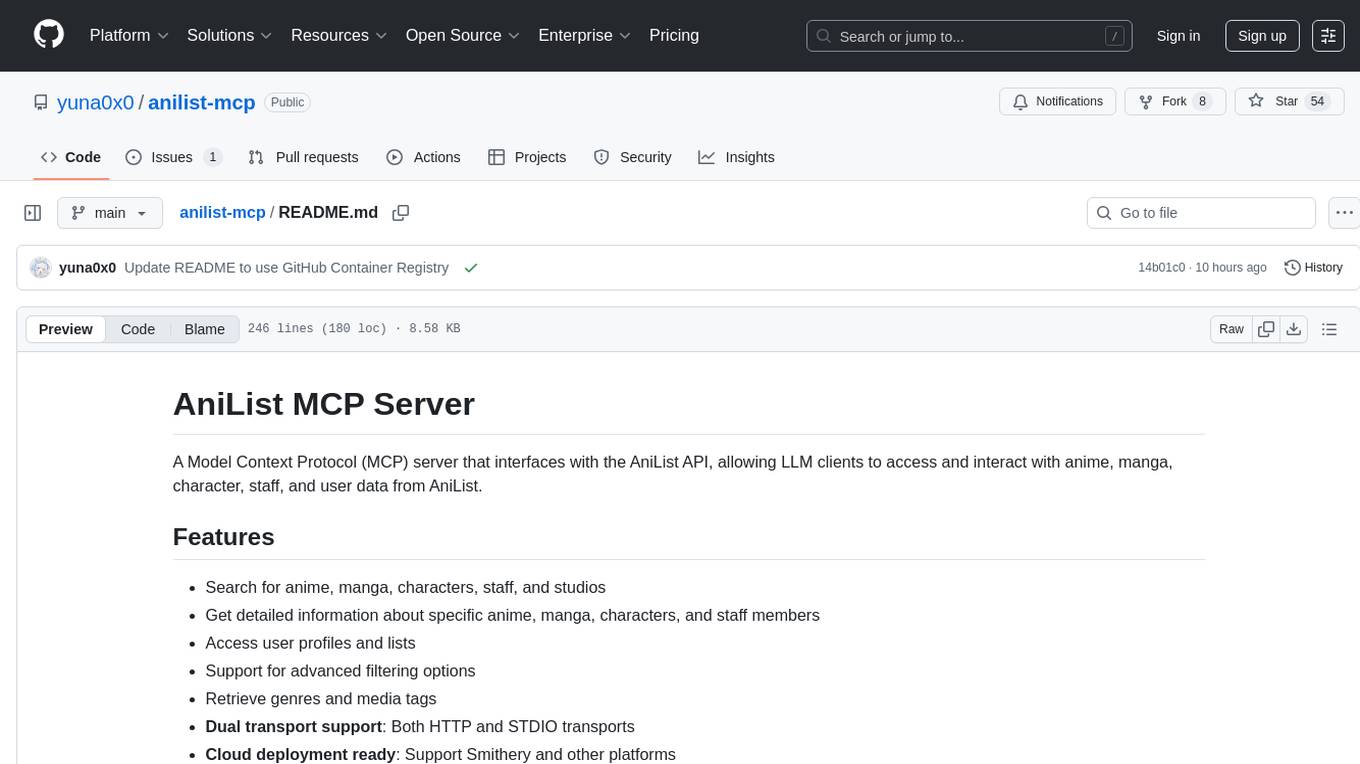This screenshot has width=1360, height=764.
Task: Open the Pull requests tab
Action: coord(303,157)
